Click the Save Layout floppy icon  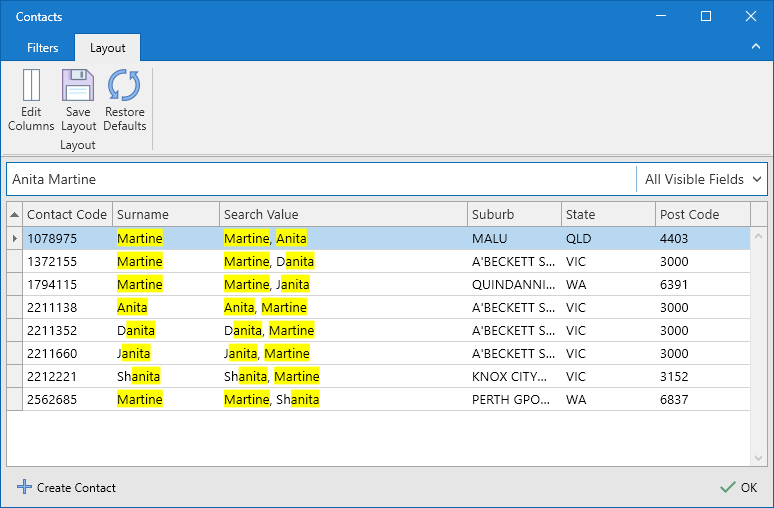pos(78,85)
